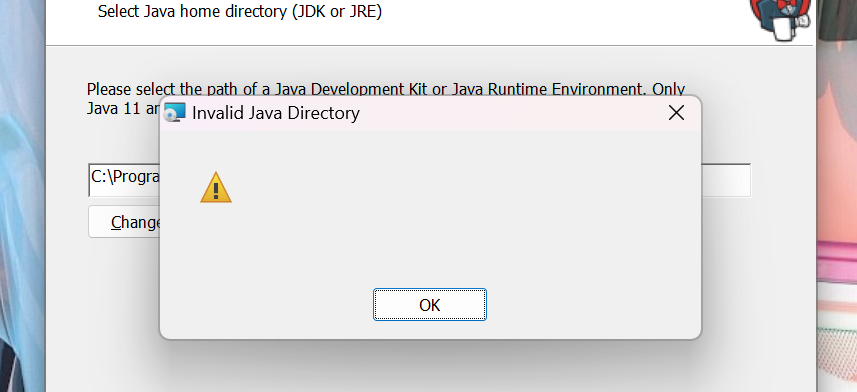Click the "Please select the path" instruction text
This screenshot has width=857, height=392.
point(386,98)
